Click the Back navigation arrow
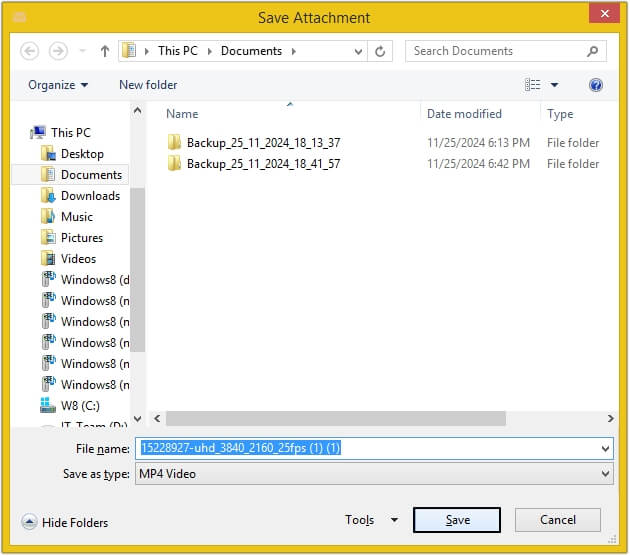The image size is (630, 556). click(29, 51)
